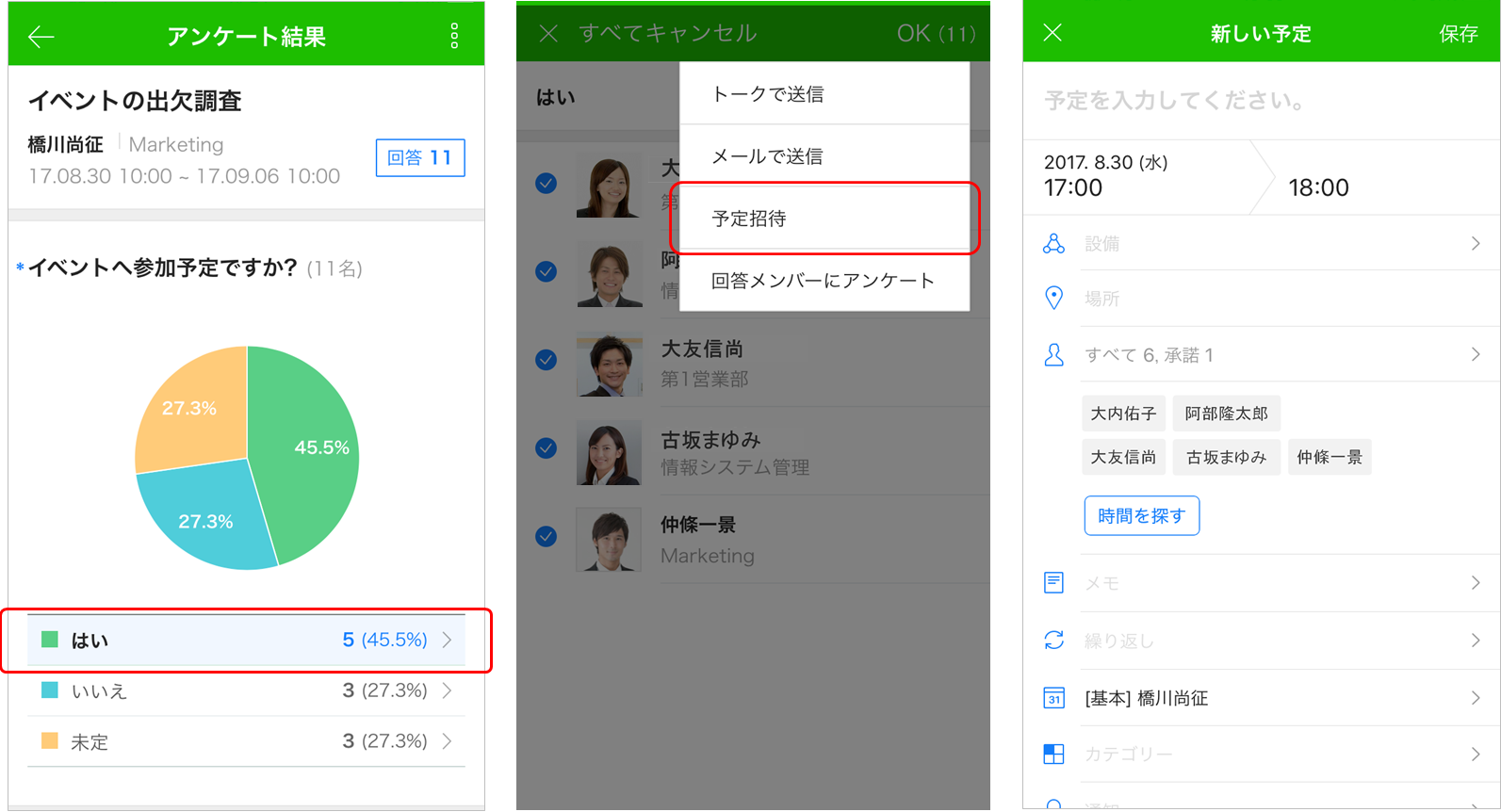Expand the いいえ results row chevron

tap(448, 690)
